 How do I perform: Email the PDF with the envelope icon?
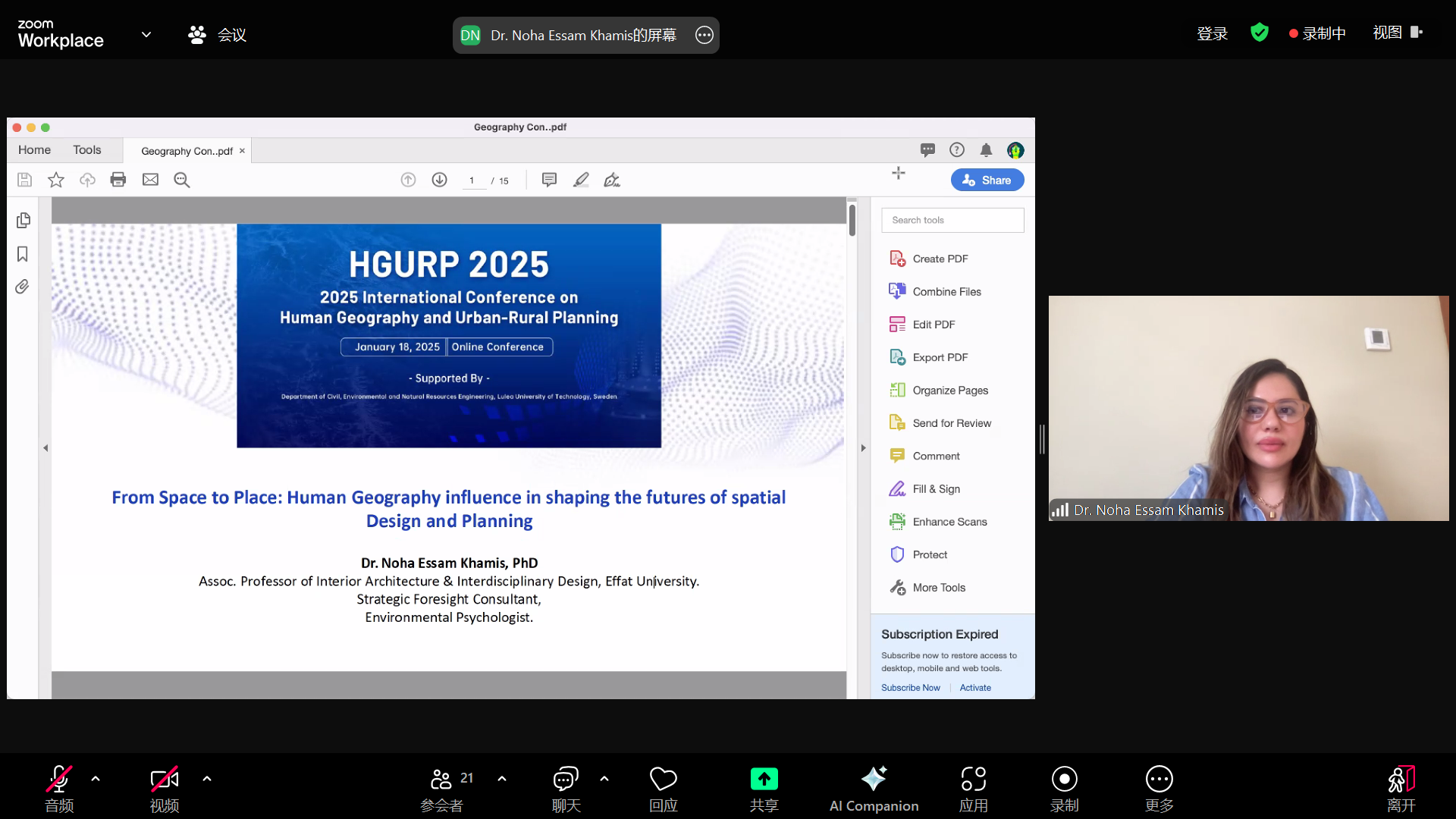[150, 180]
